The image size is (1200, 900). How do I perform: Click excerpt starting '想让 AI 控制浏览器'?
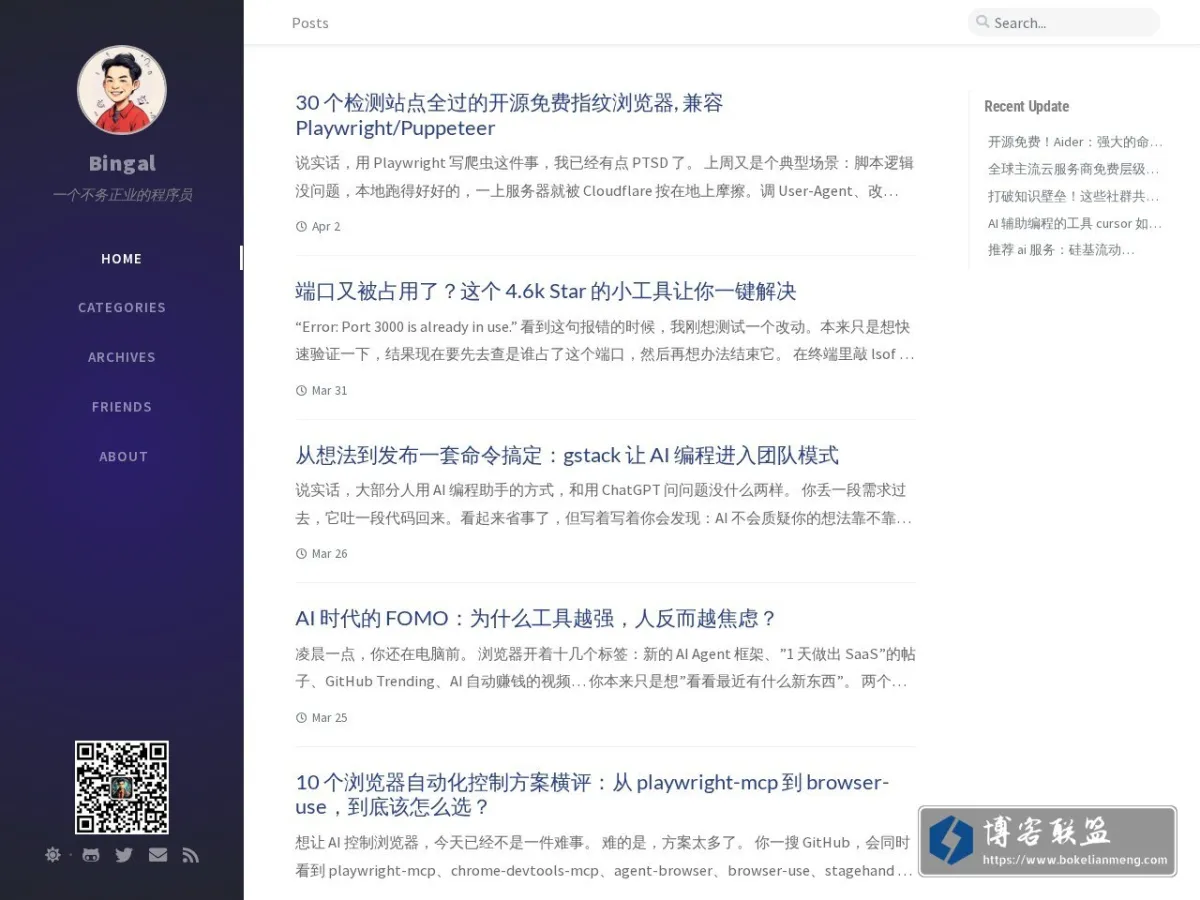[605, 856]
